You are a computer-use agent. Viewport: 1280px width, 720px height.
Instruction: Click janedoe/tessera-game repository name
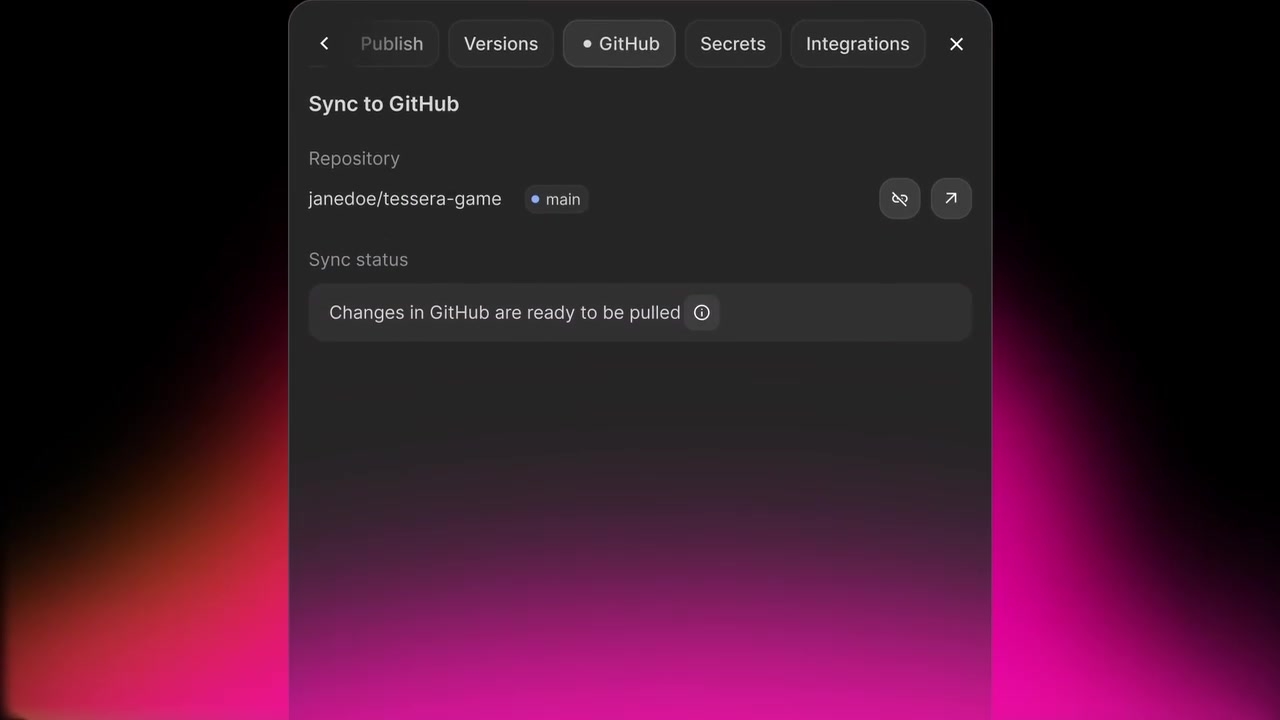[405, 198]
